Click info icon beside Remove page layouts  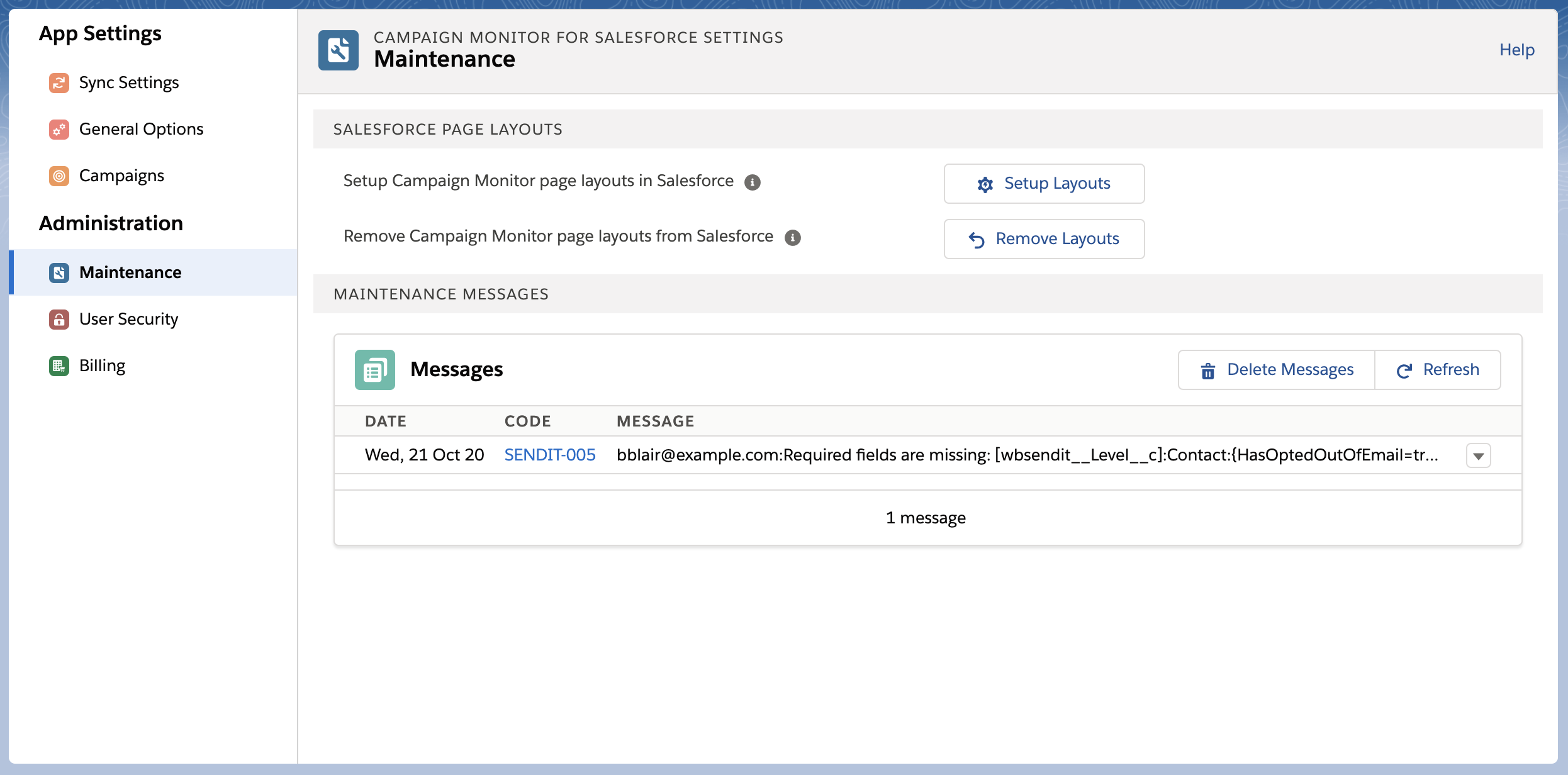pos(792,237)
